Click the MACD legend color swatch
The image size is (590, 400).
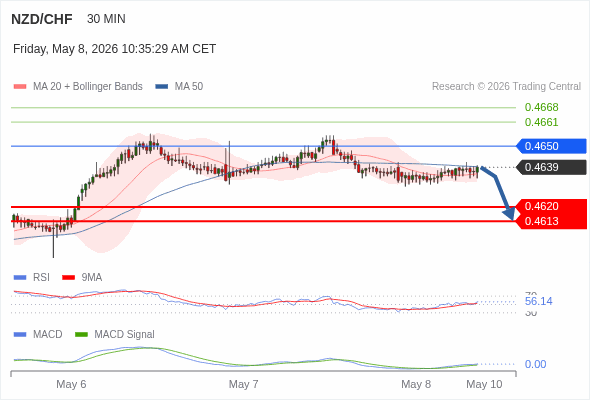(x=20, y=335)
